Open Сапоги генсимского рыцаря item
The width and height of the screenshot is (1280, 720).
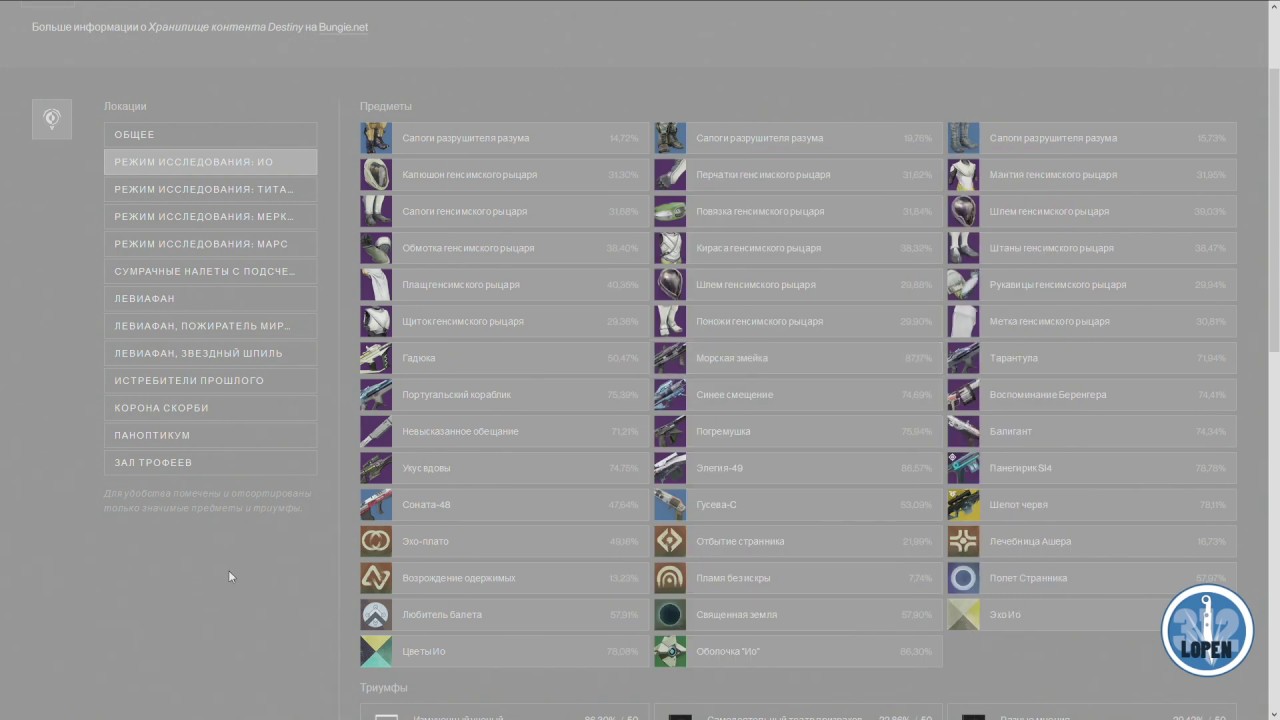pyautogui.click(x=504, y=211)
